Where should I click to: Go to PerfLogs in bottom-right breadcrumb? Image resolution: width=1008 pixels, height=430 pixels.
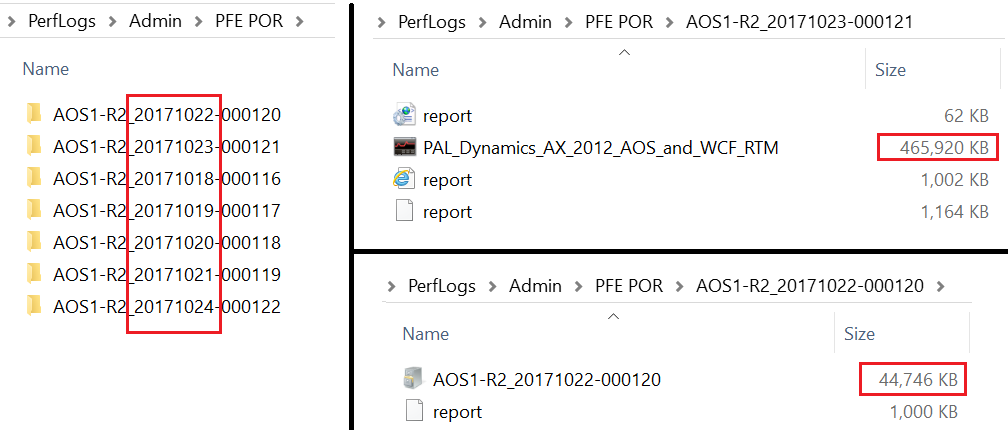pos(442,285)
